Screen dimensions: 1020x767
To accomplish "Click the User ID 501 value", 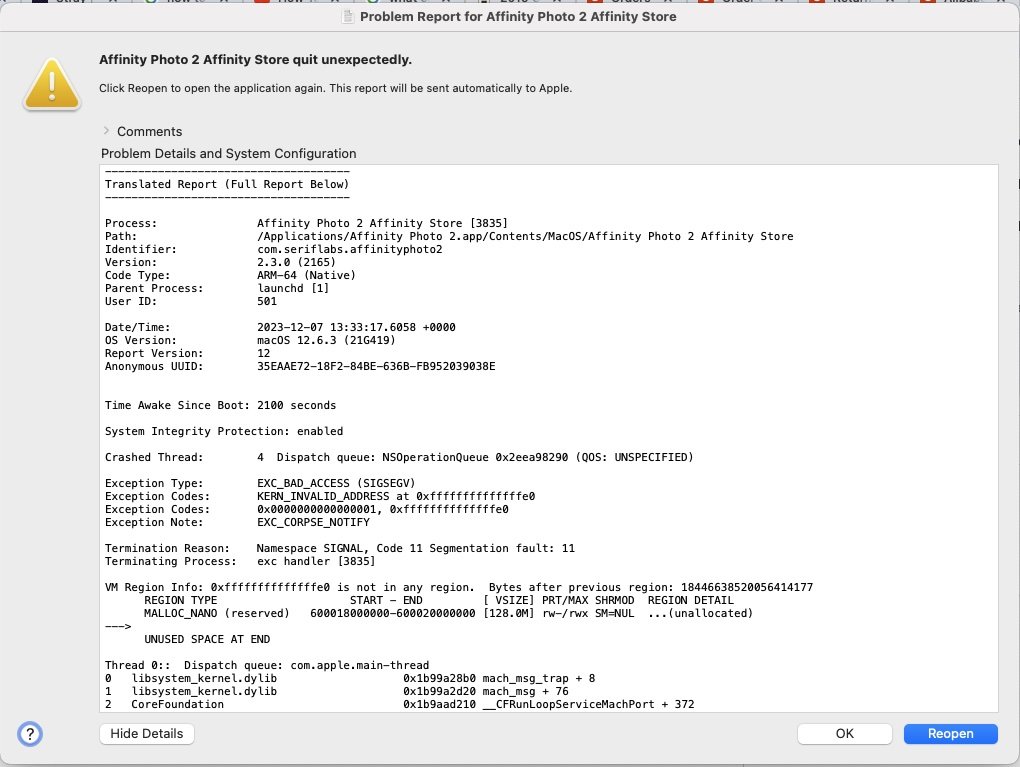I will tap(267, 301).
